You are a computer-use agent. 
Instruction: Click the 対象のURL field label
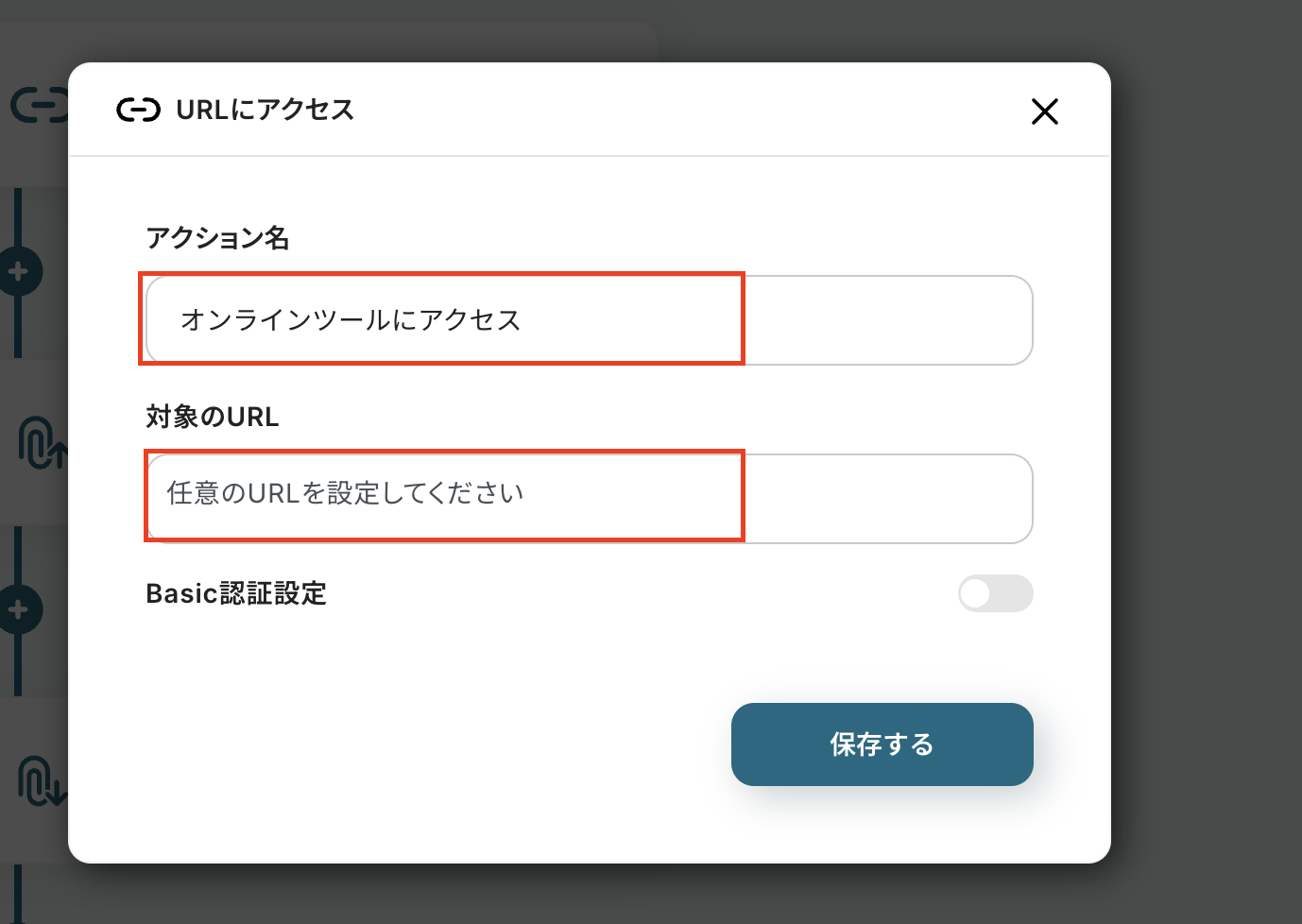click(x=213, y=417)
